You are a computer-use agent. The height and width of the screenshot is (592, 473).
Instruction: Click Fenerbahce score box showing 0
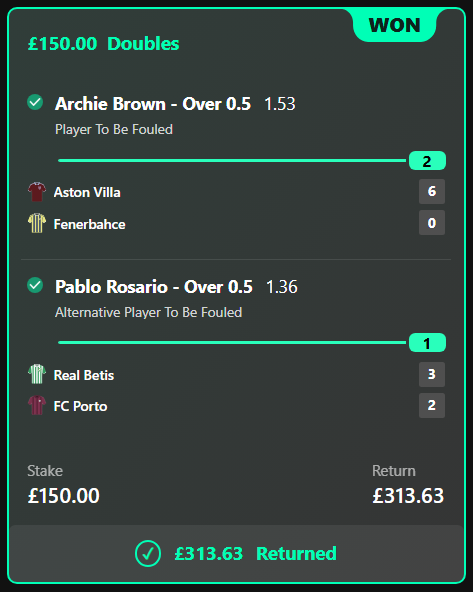432,223
